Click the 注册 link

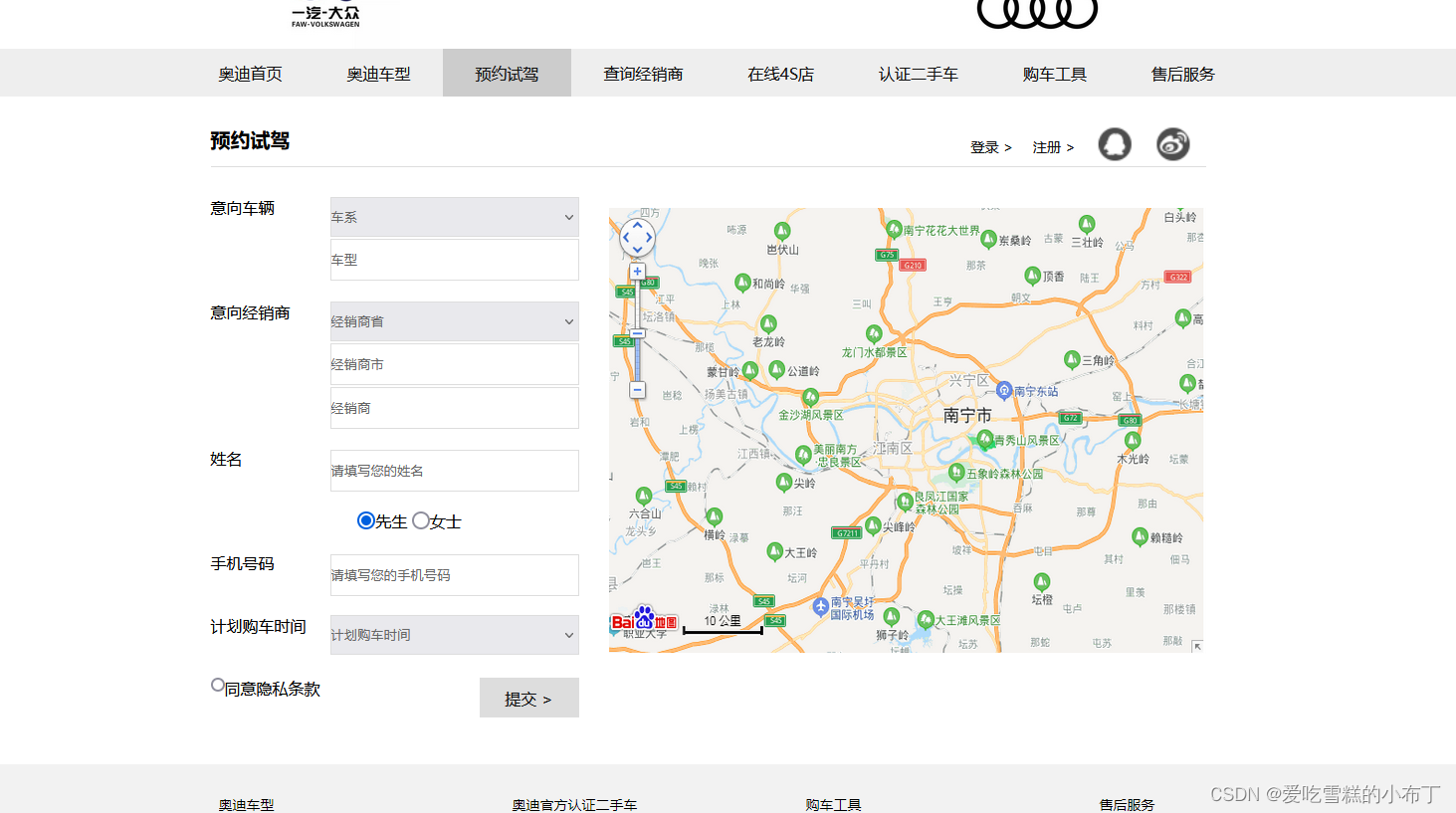[1053, 147]
